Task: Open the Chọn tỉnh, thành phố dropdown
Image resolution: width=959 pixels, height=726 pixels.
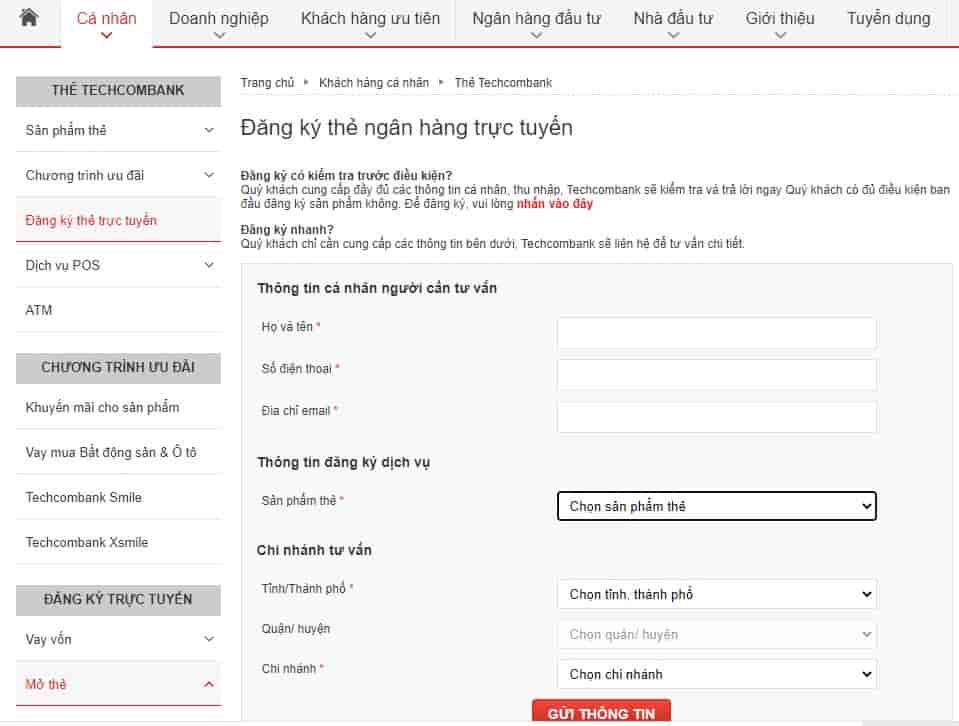Action: pos(717,595)
